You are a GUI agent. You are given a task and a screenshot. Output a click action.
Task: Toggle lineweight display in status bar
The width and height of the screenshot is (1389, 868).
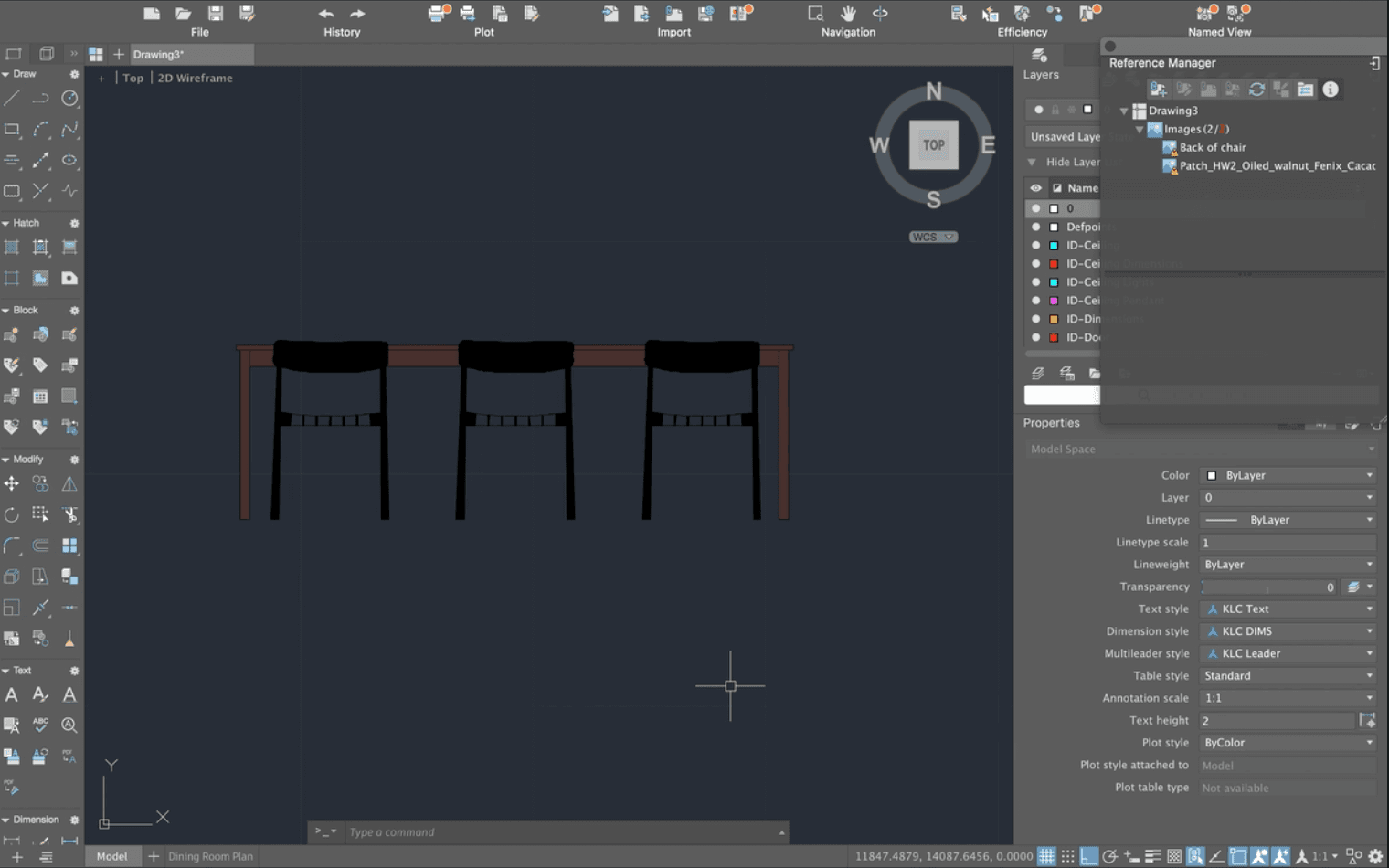tap(1153, 856)
